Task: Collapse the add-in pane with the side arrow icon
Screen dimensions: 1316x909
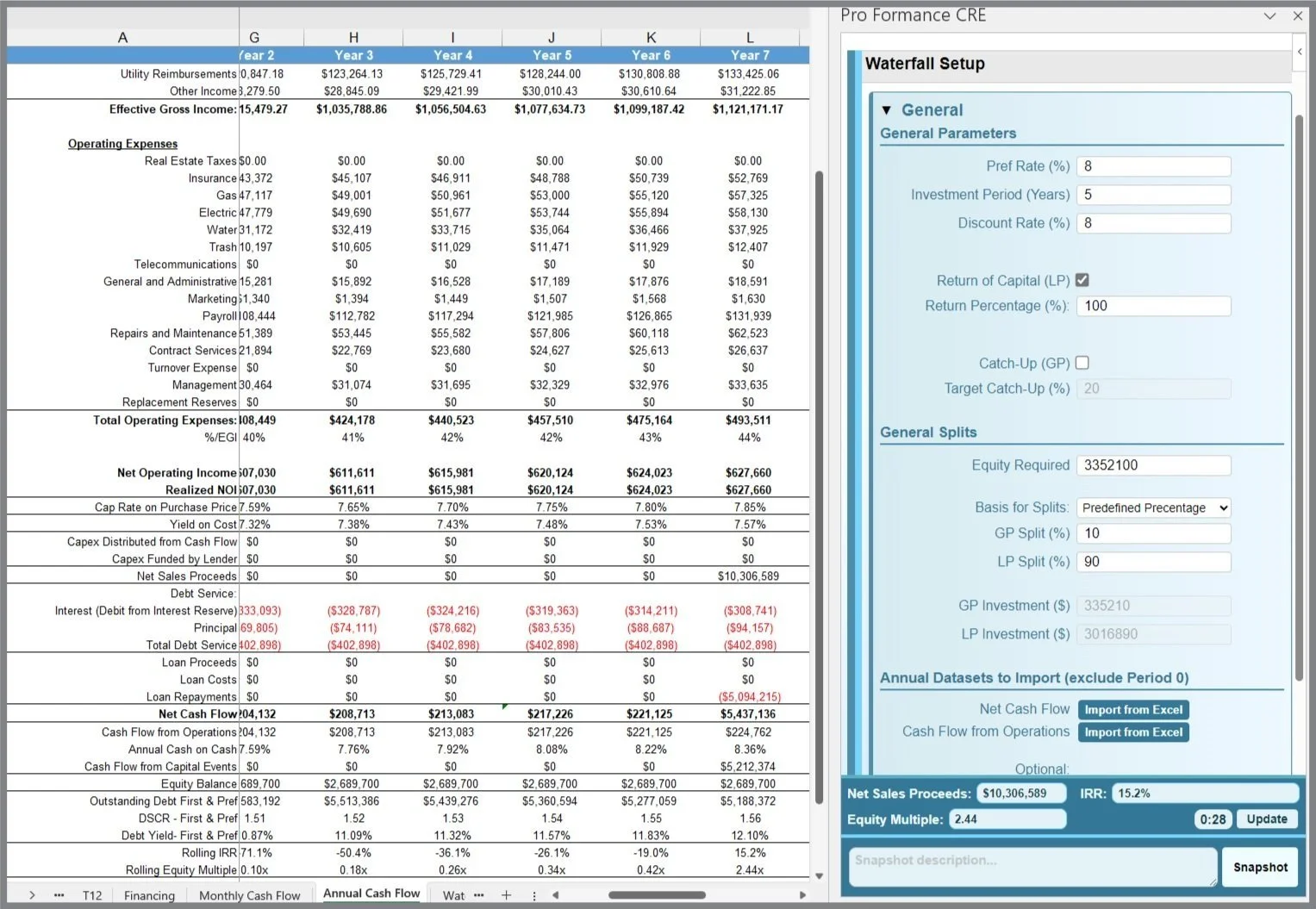Action: (x=1300, y=52)
